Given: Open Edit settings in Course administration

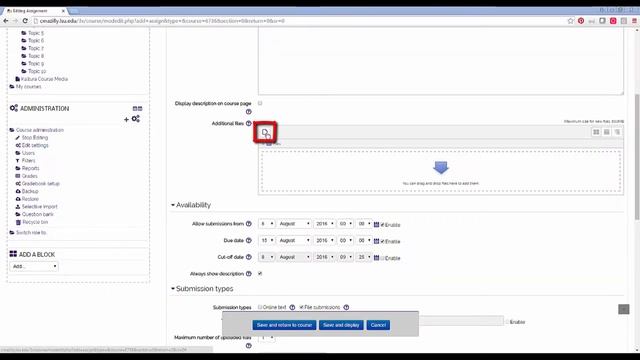Looking at the screenshot, I should (x=35, y=145).
